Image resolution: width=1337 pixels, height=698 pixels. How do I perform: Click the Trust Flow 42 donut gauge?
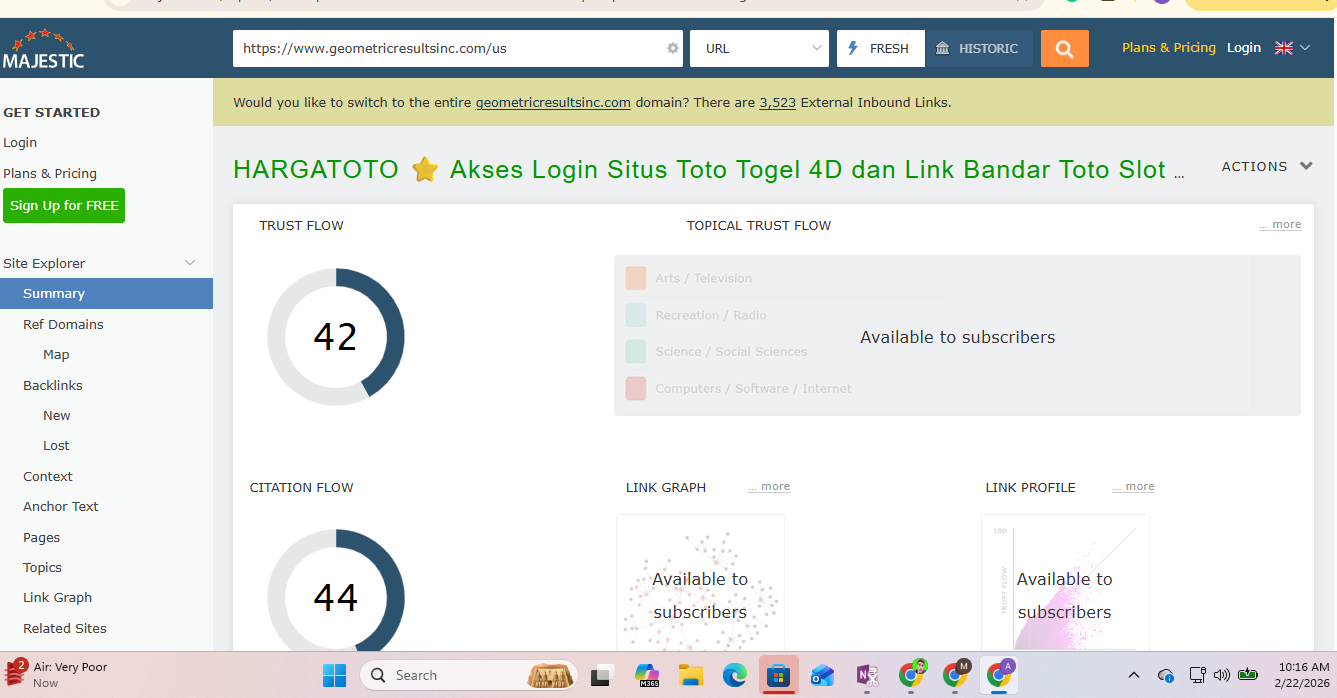[x=336, y=336]
